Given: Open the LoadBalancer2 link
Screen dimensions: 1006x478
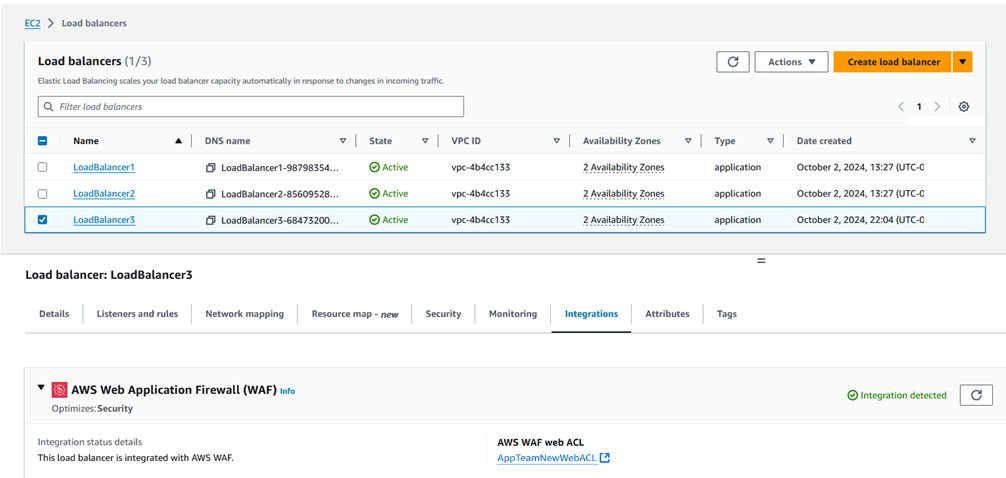Looking at the screenshot, I should point(104,194).
